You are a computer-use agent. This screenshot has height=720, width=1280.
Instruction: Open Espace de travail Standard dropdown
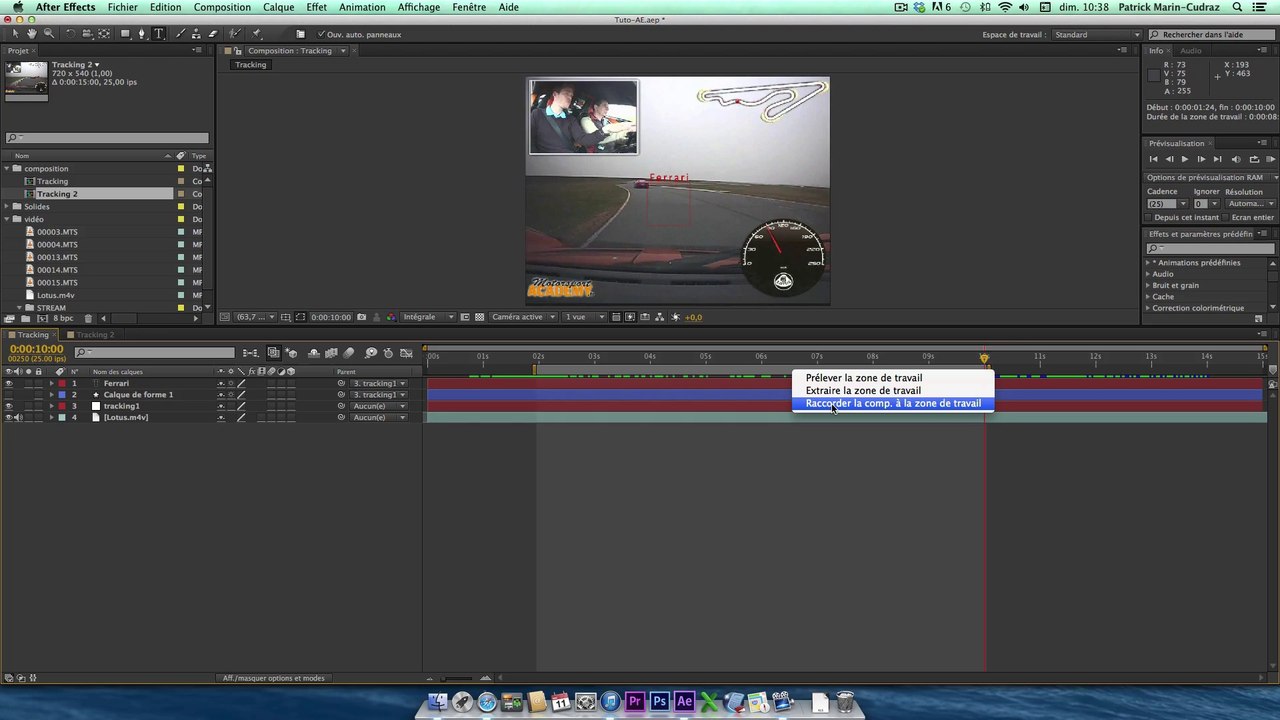(x=1096, y=34)
